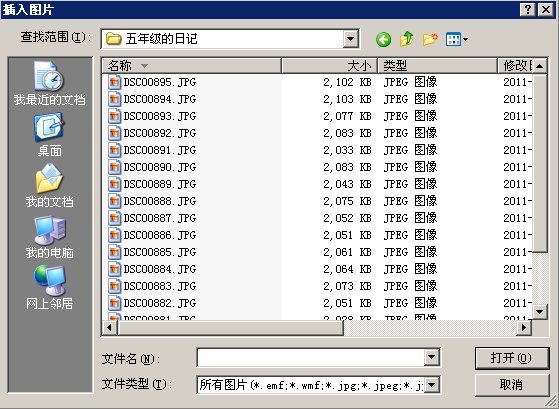Click the DSC00887.JPG file icon
The image size is (559, 409).
click(114, 218)
